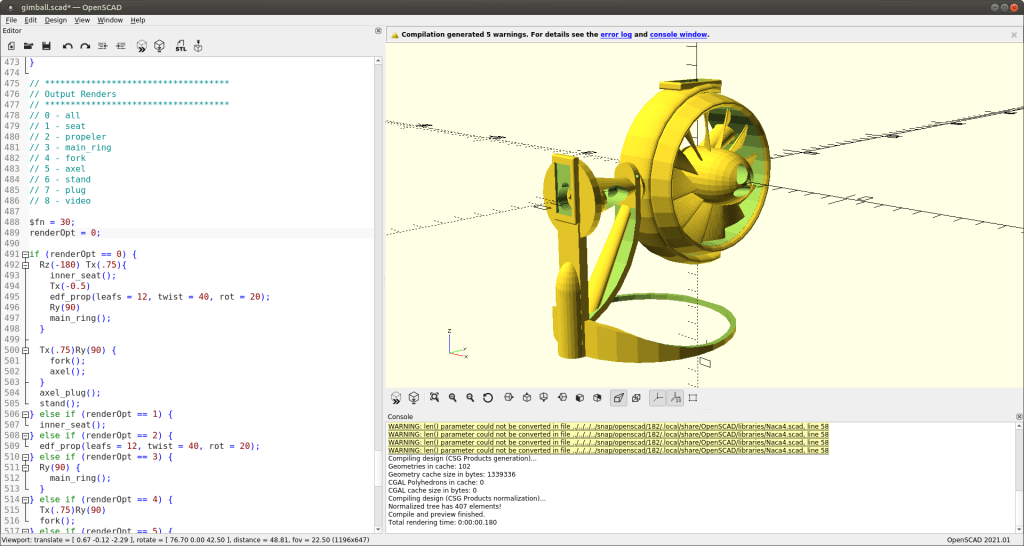1024x546 pixels.
Task: Click the Open file icon in editor toolbar
Action: tap(28, 46)
